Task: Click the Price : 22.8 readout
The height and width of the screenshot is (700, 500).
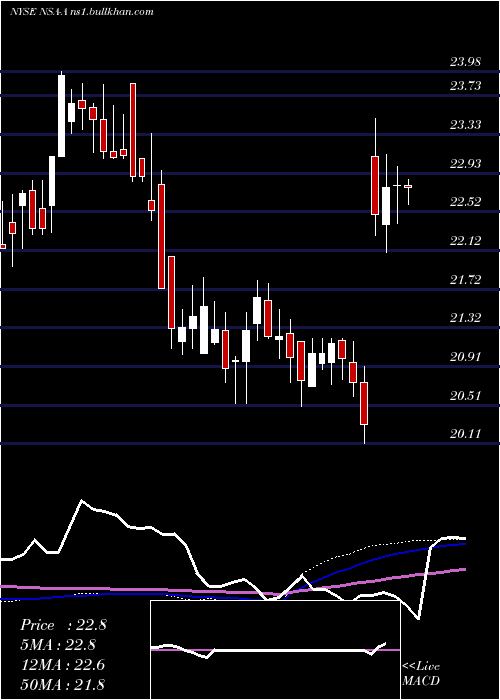Action: tap(63, 625)
